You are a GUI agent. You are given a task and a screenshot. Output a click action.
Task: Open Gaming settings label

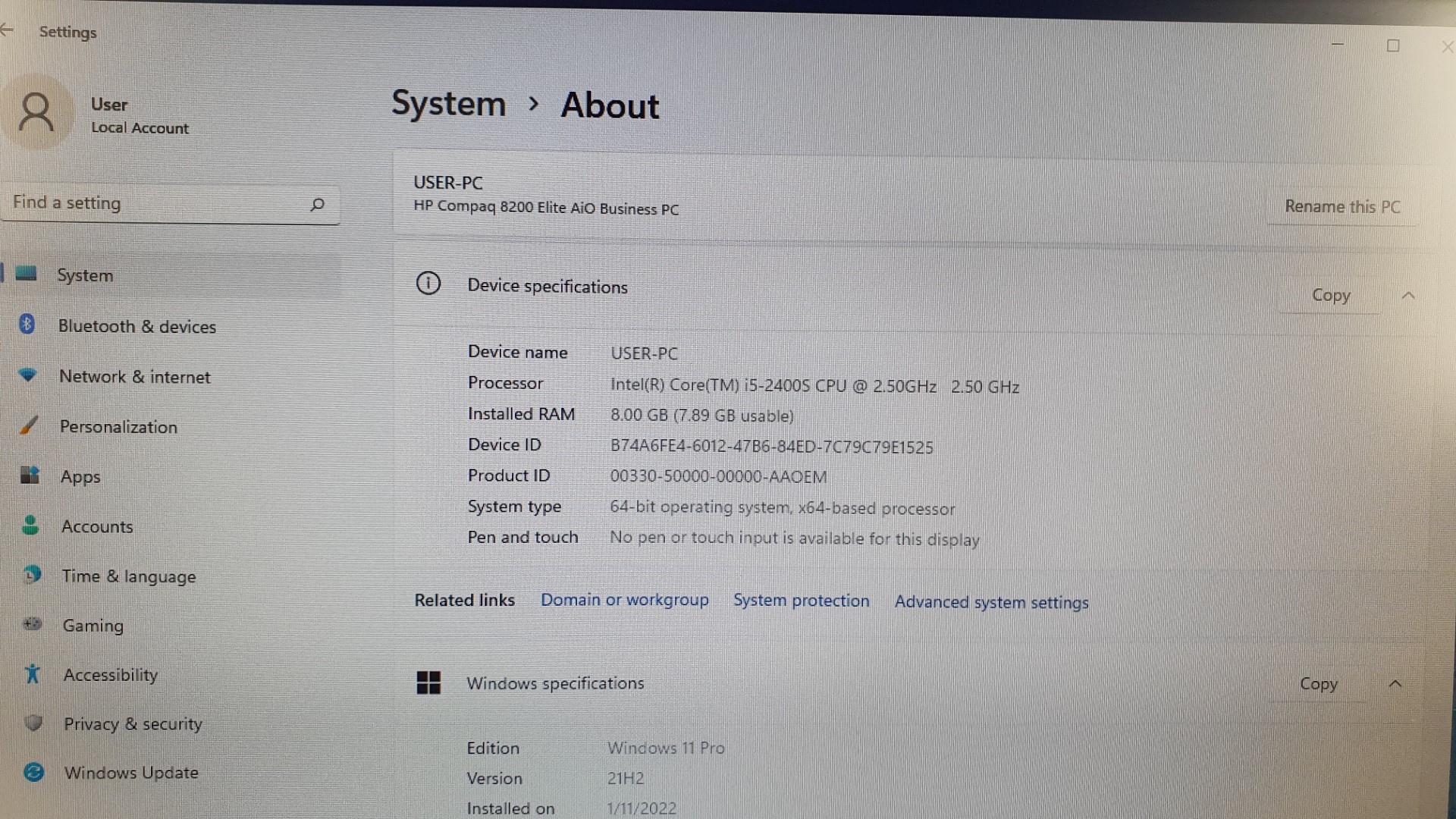coord(93,626)
